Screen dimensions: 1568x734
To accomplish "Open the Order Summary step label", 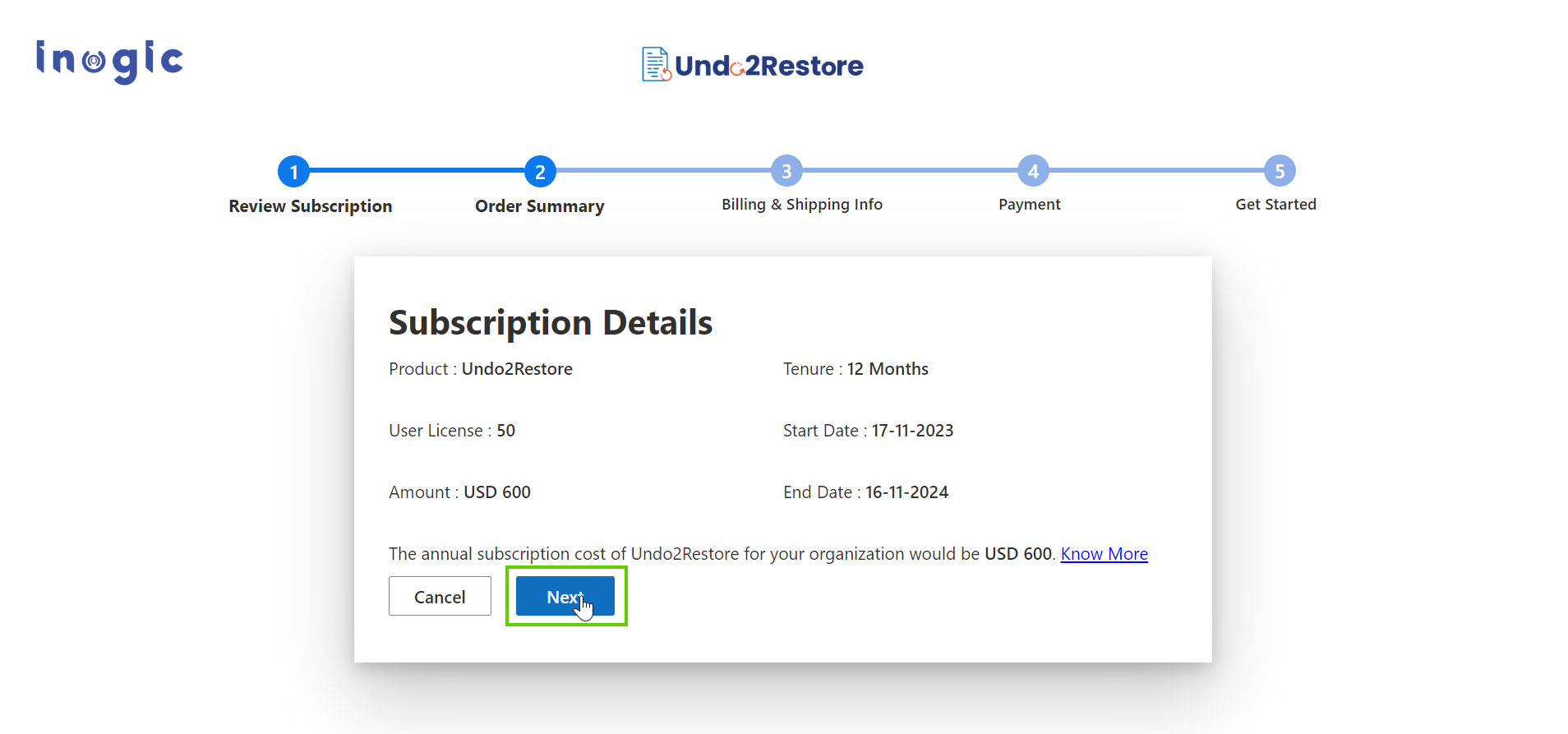I will pyautogui.click(x=539, y=206).
